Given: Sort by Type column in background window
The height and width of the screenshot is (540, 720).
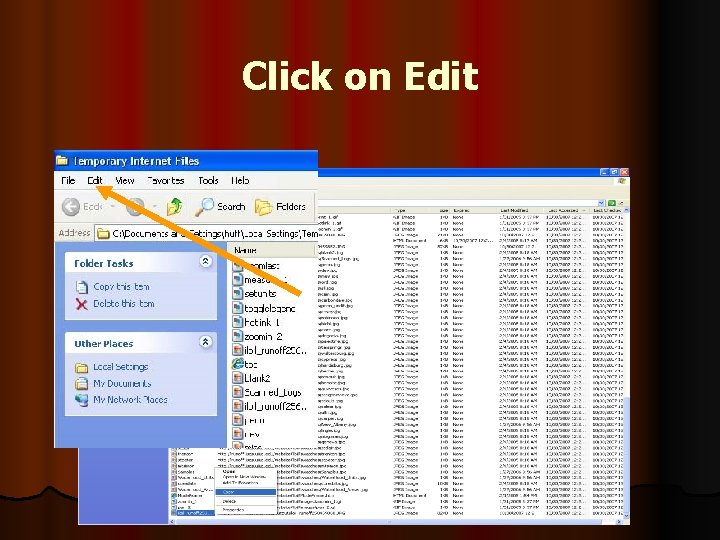Looking at the screenshot, I should (x=400, y=210).
